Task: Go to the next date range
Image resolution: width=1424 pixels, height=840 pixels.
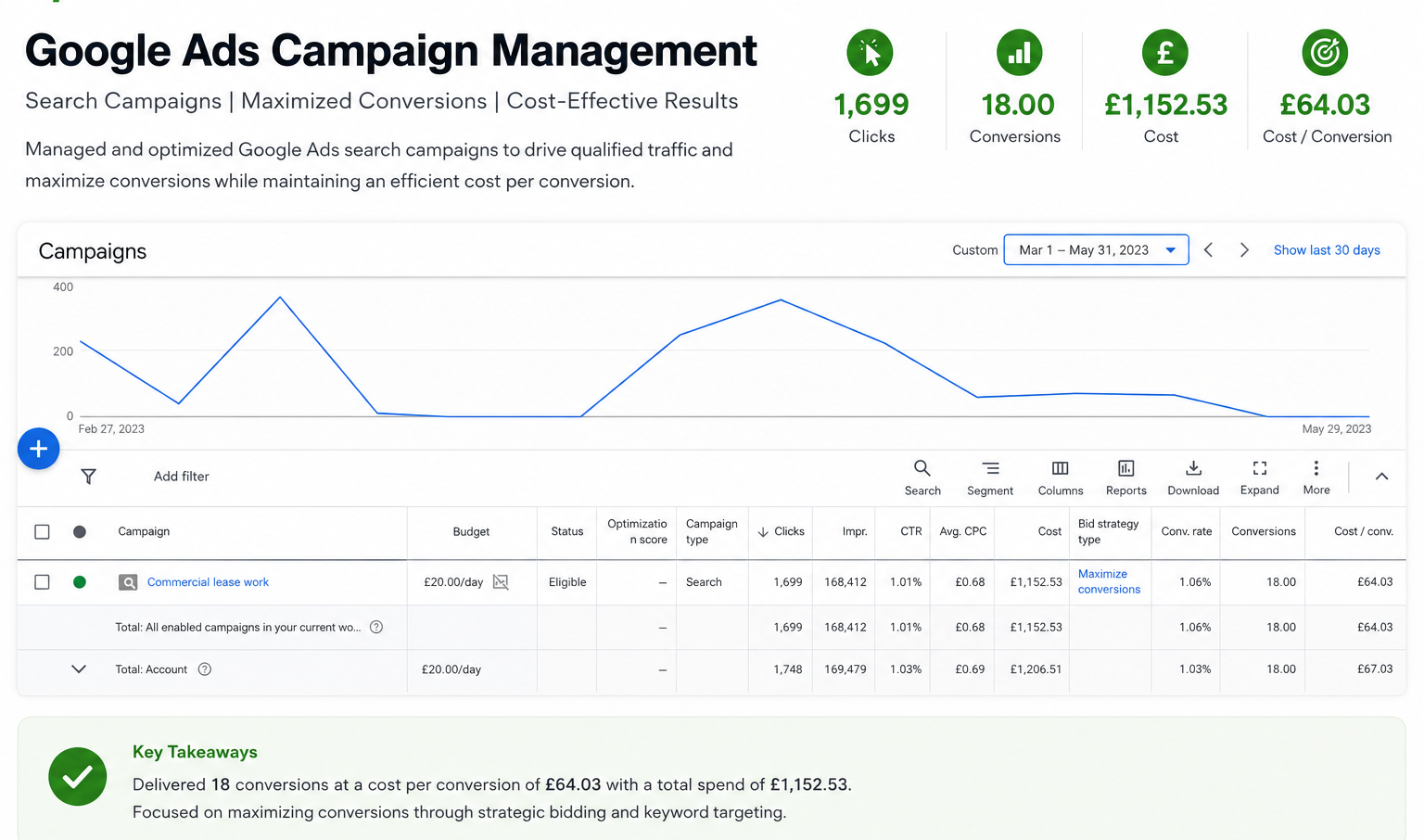Action: pos(1244,250)
